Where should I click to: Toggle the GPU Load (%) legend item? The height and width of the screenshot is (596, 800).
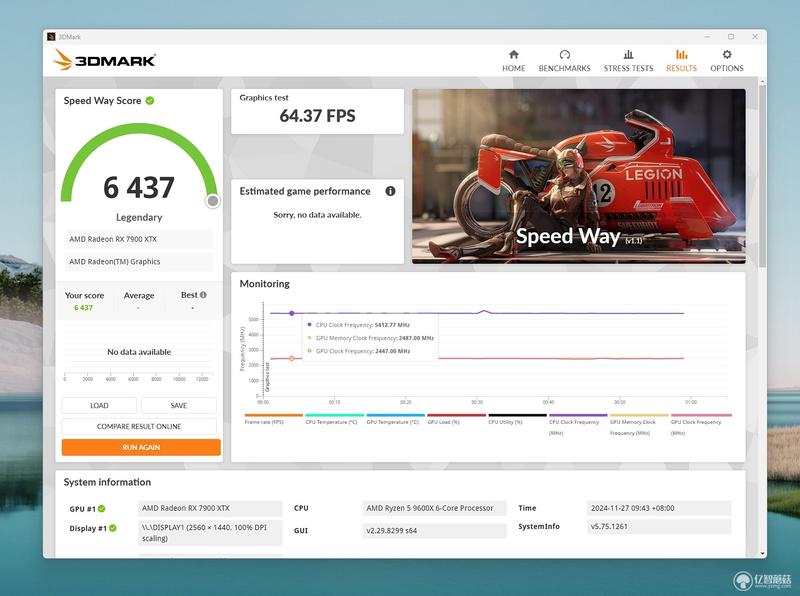pyautogui.click(x=456, y=419)
